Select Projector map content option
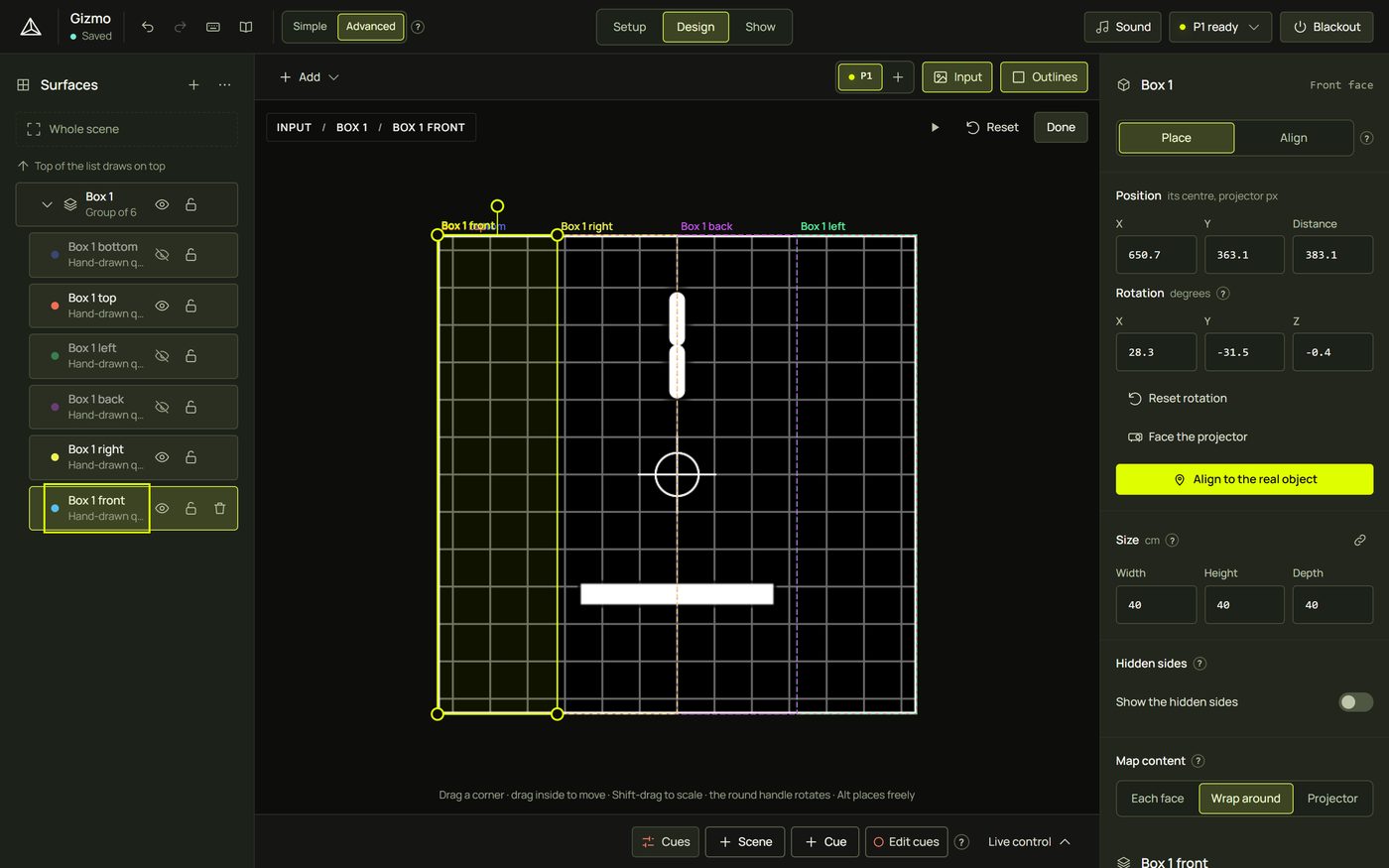 coord(1331,799)
